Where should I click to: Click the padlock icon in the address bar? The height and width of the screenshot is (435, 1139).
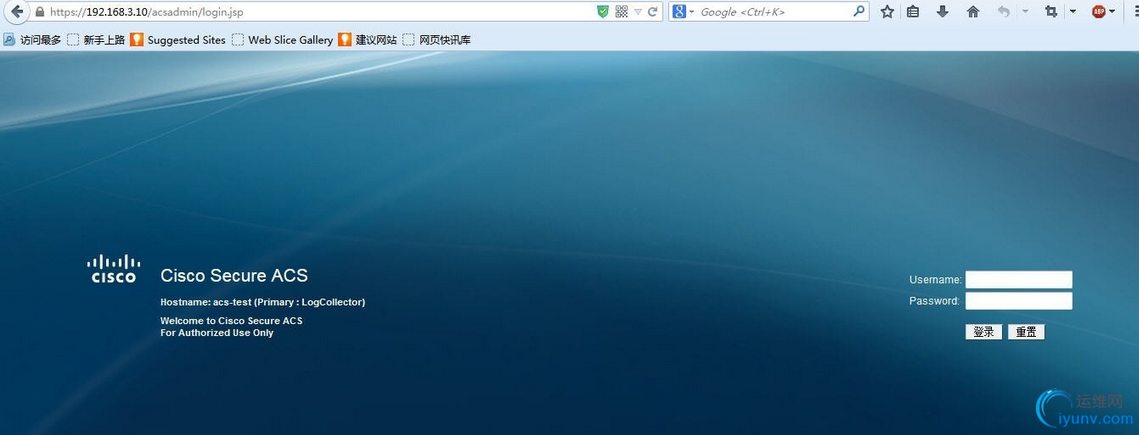(x=39, y=12)
